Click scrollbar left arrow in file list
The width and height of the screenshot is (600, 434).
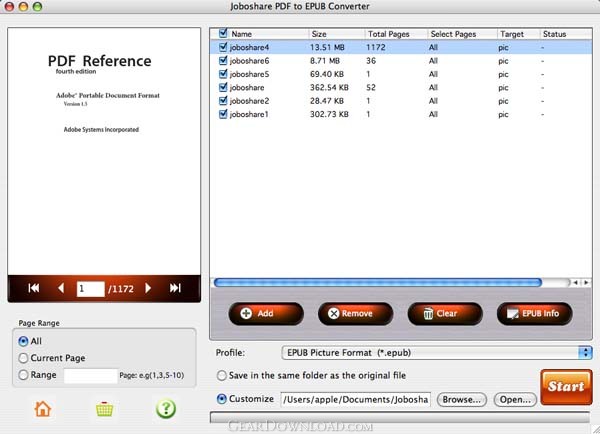(576, 282)
